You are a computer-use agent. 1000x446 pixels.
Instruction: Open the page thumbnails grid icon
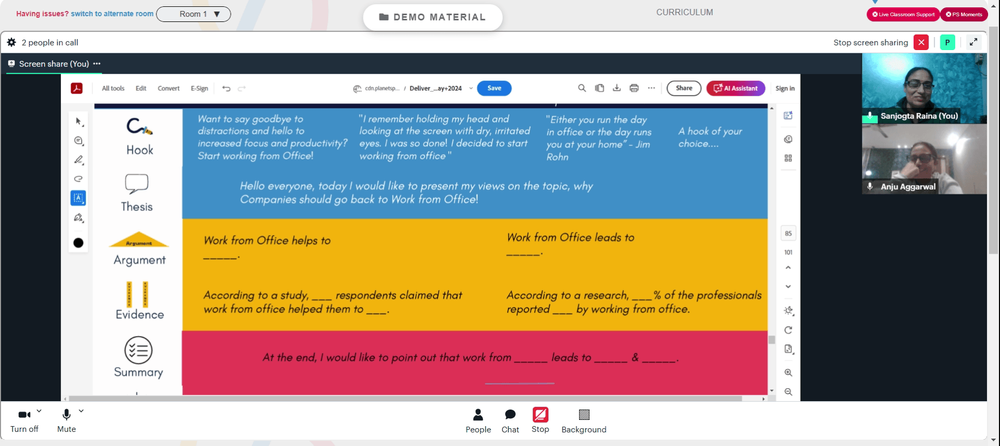(x=788, y=158)
